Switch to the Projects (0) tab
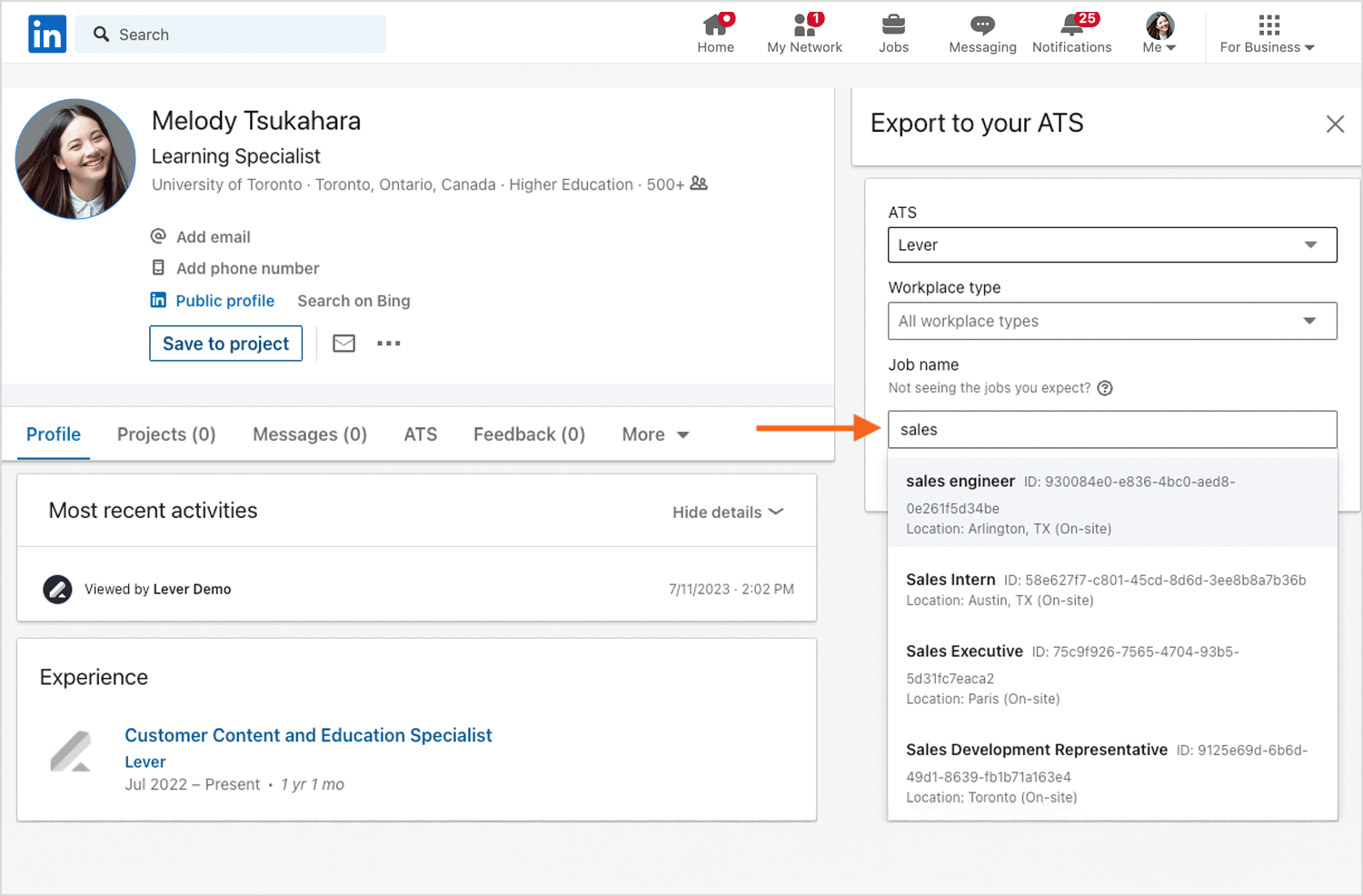This screenshot has height=896, width=1363. click(166, 434)
